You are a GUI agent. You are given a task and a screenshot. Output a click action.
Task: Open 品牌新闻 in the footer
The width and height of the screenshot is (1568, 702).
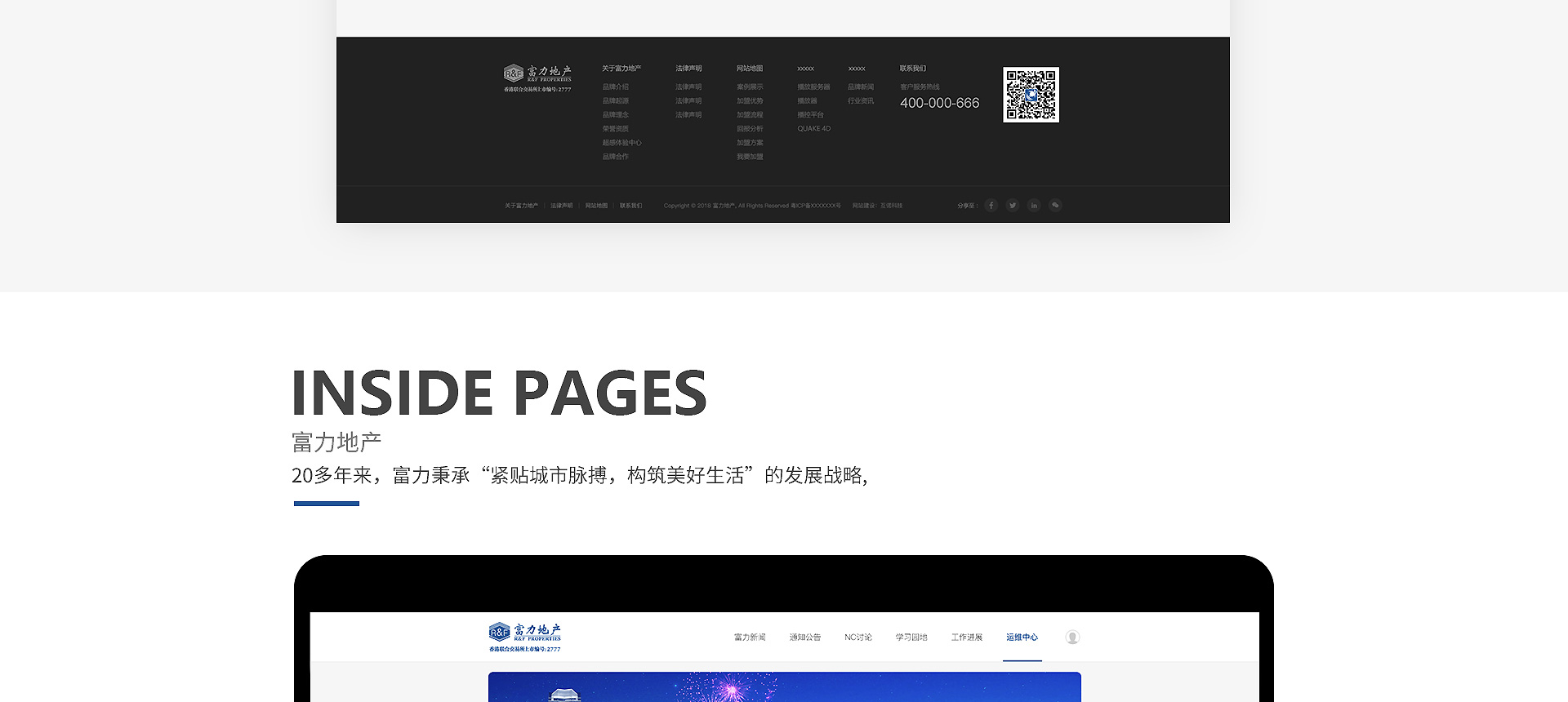tap(861, 87)
